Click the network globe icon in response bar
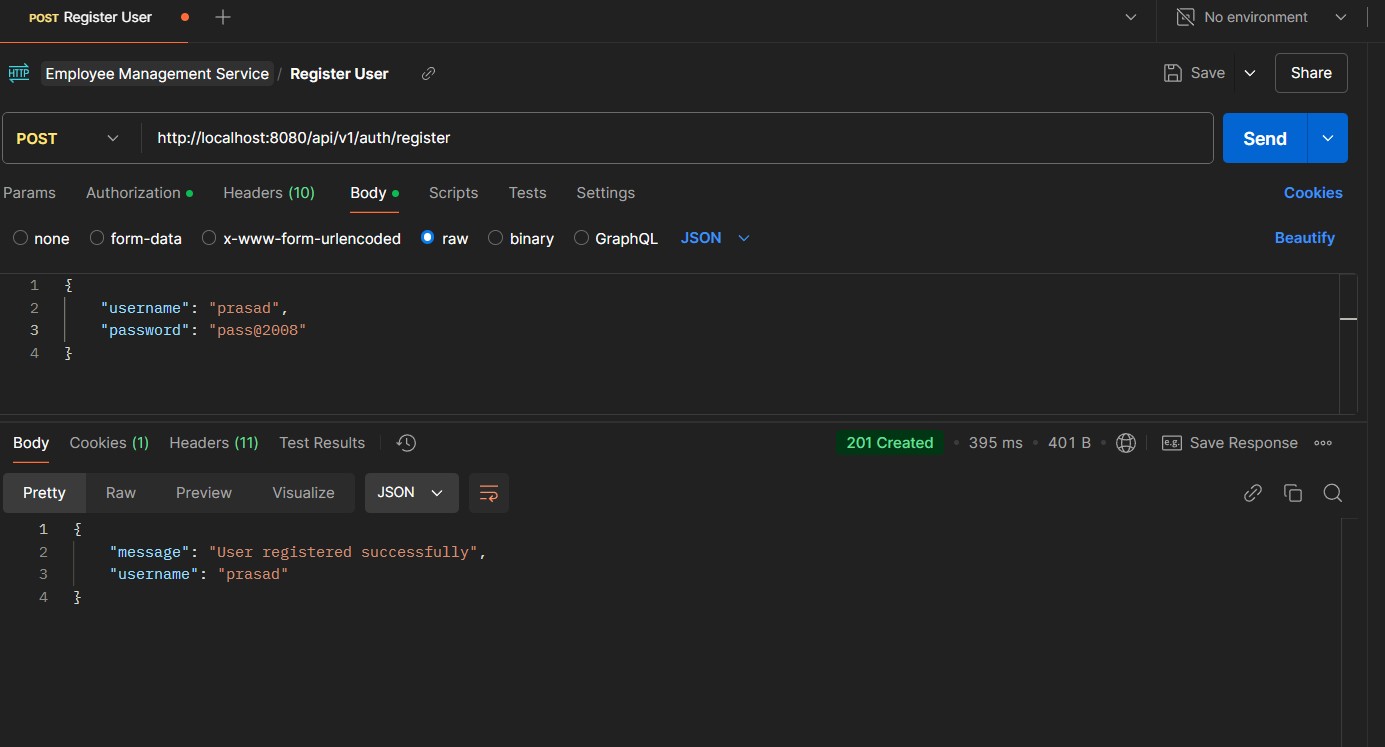This screenshot has height=747, width=1385. tap(1126, 443)
